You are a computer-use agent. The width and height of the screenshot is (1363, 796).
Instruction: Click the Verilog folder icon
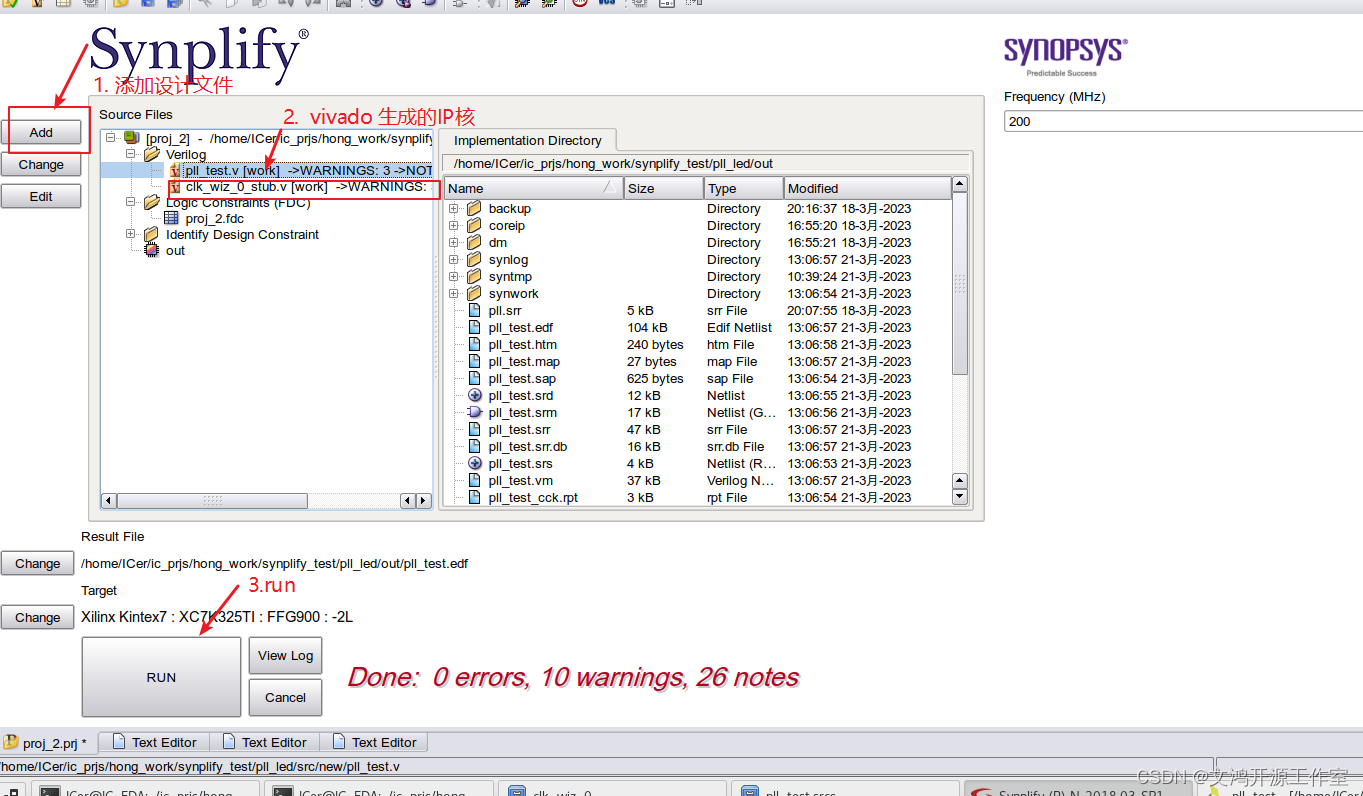point(151,154)
